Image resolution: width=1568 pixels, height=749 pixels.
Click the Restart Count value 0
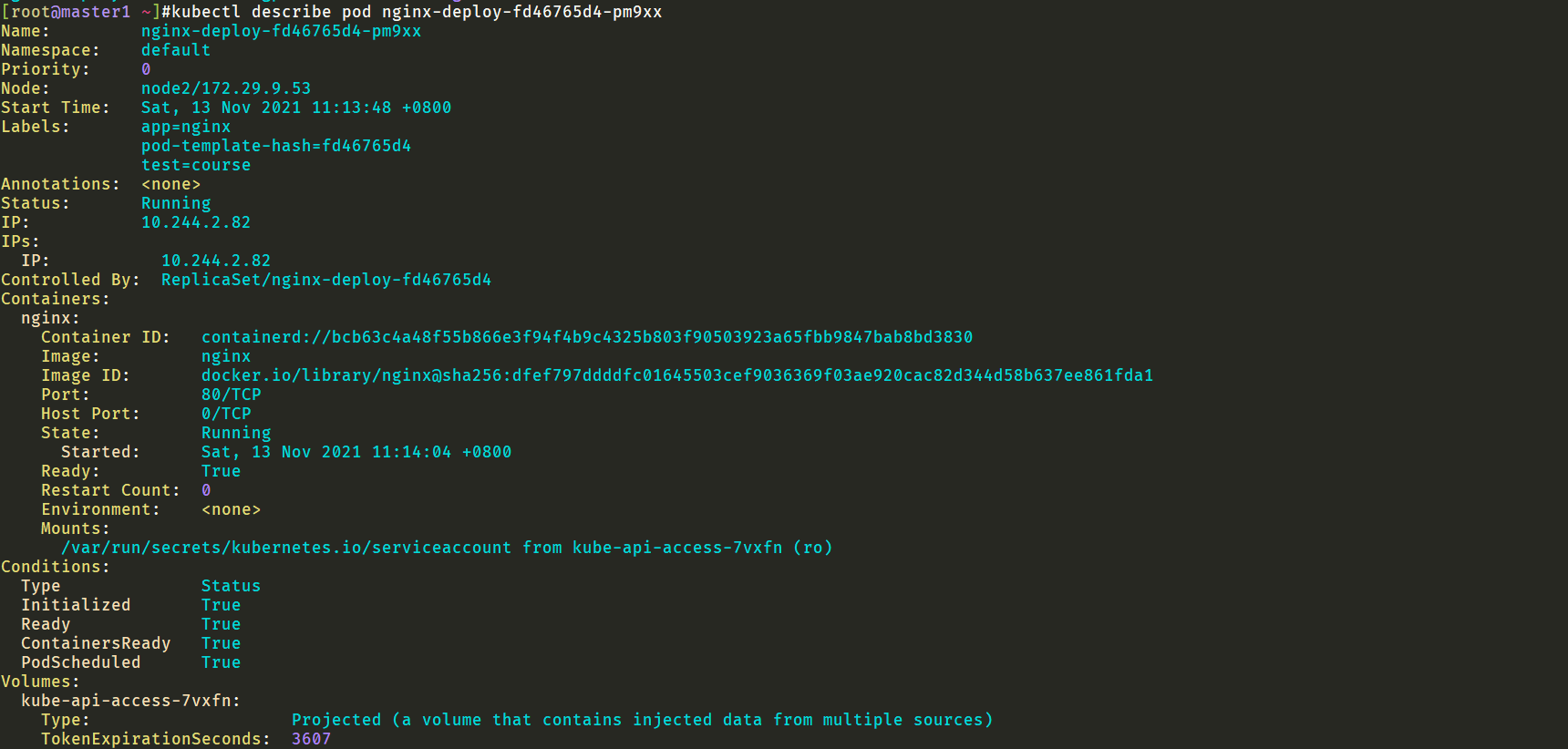click(206, 490)
